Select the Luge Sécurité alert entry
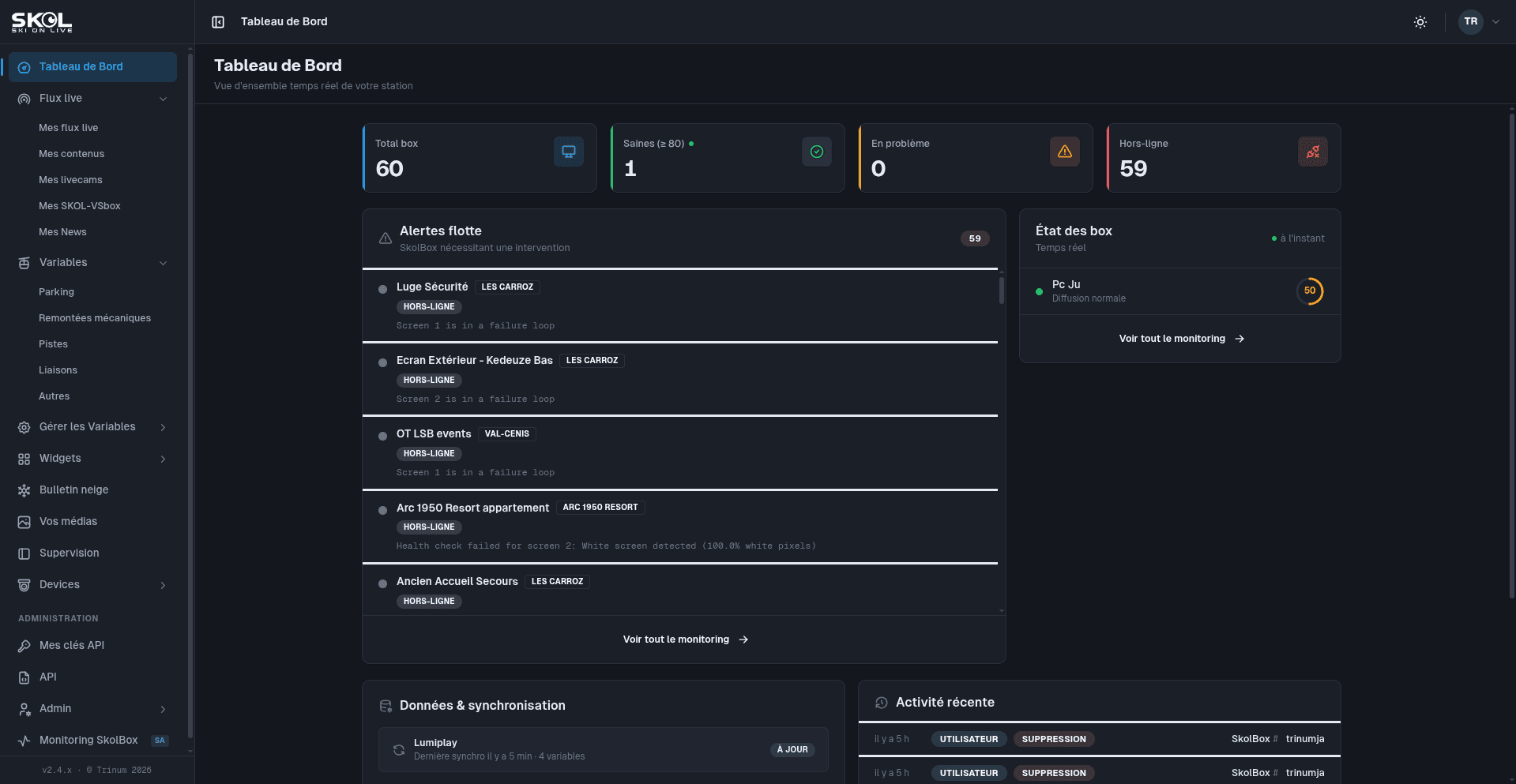The image size is (1516, 784). (680, 306)
